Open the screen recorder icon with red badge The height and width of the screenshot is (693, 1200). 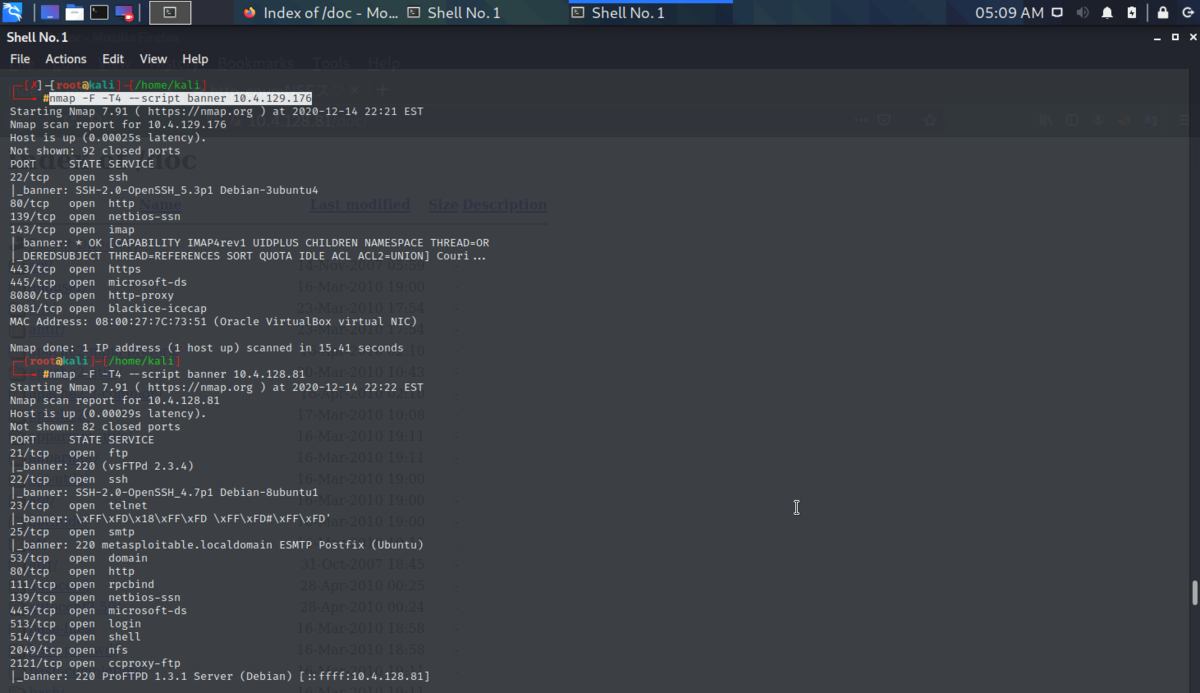[124, 11]
